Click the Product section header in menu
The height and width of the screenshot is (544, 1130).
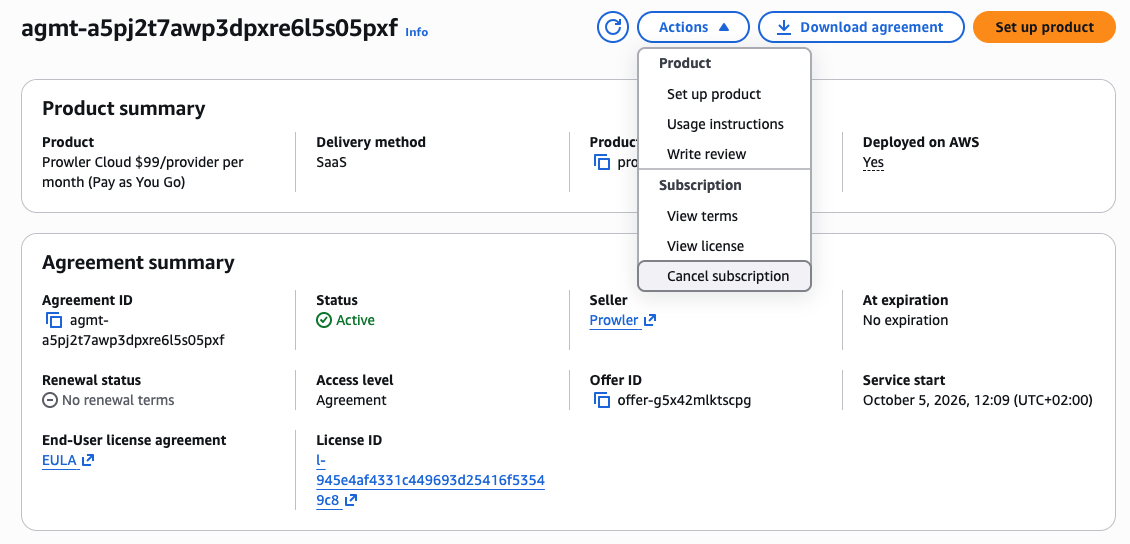pyautogui.click(x=685, y=63)
